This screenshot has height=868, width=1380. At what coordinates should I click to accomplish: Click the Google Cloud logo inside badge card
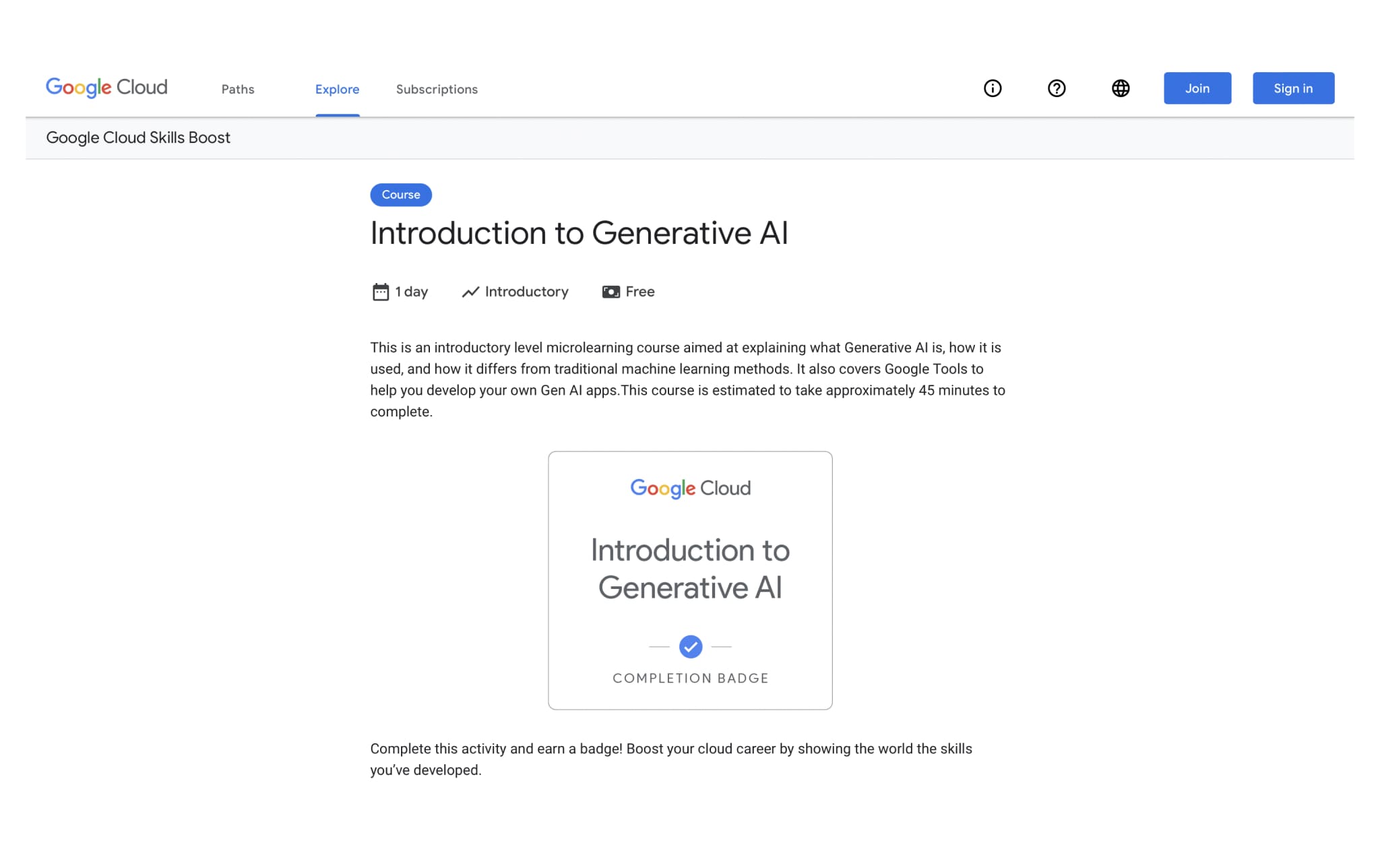[x=690, y=488]
